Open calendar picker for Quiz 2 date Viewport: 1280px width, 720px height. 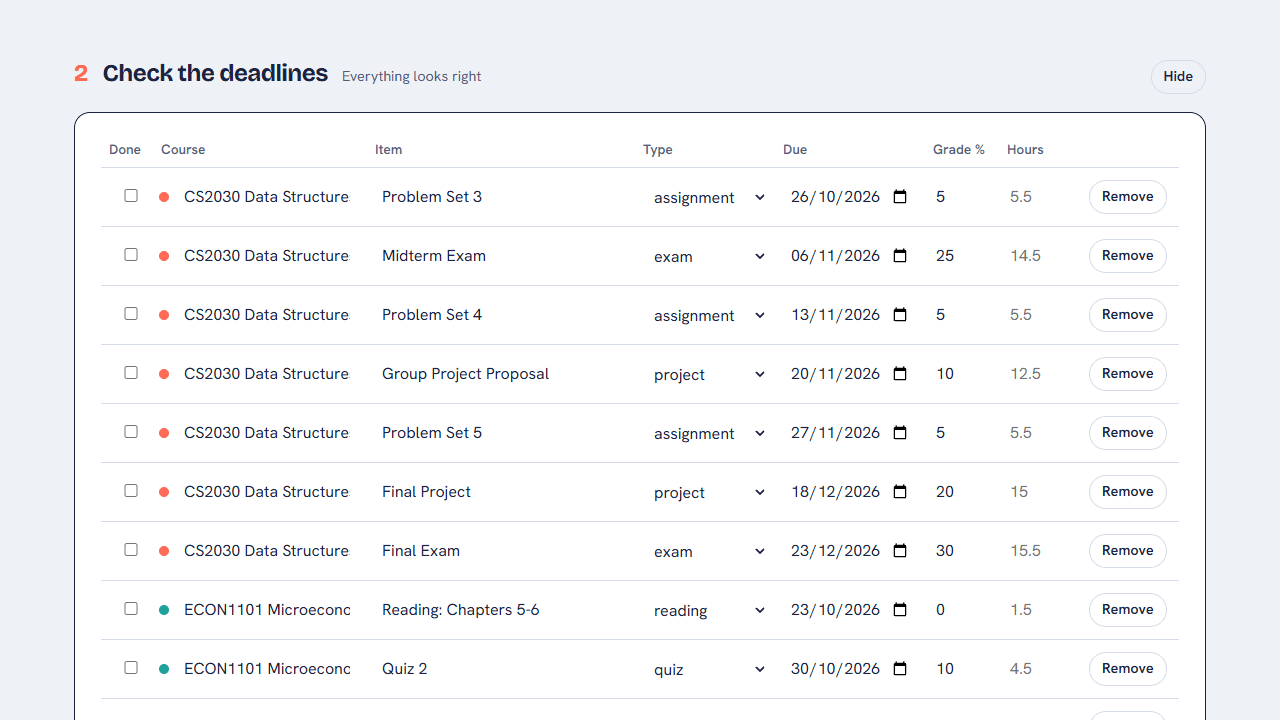pos(900,669)
